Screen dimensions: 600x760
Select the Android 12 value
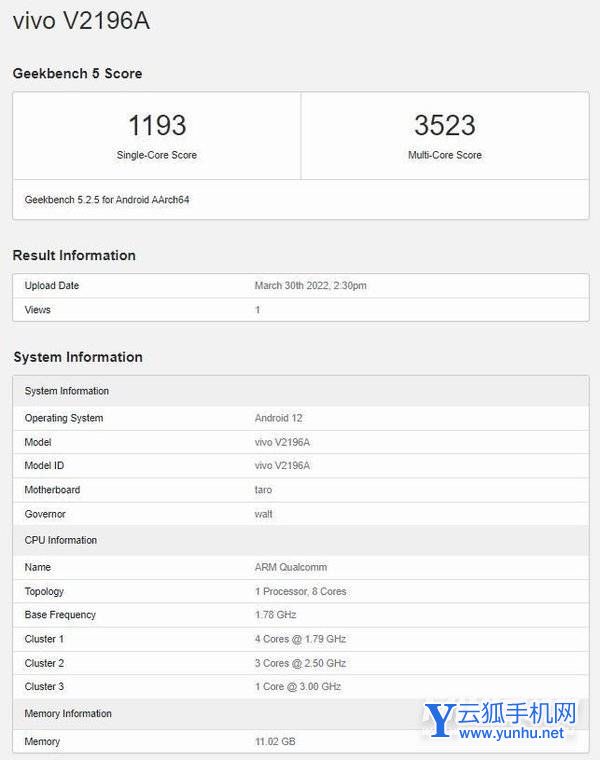[279, 418]
